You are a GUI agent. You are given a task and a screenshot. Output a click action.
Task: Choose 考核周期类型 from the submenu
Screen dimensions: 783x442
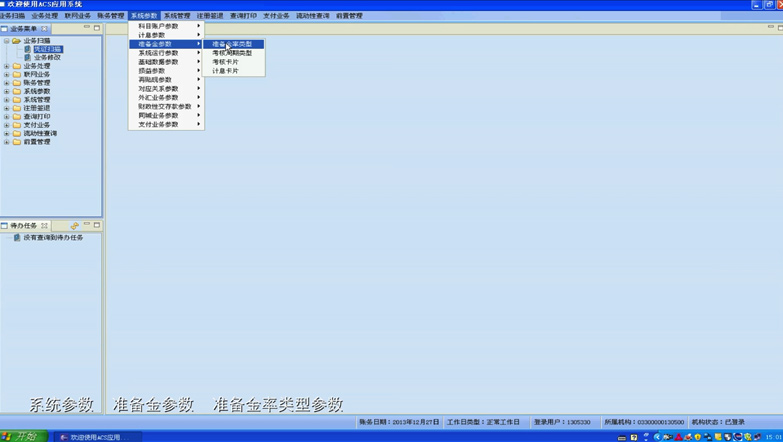click(232, 53)
